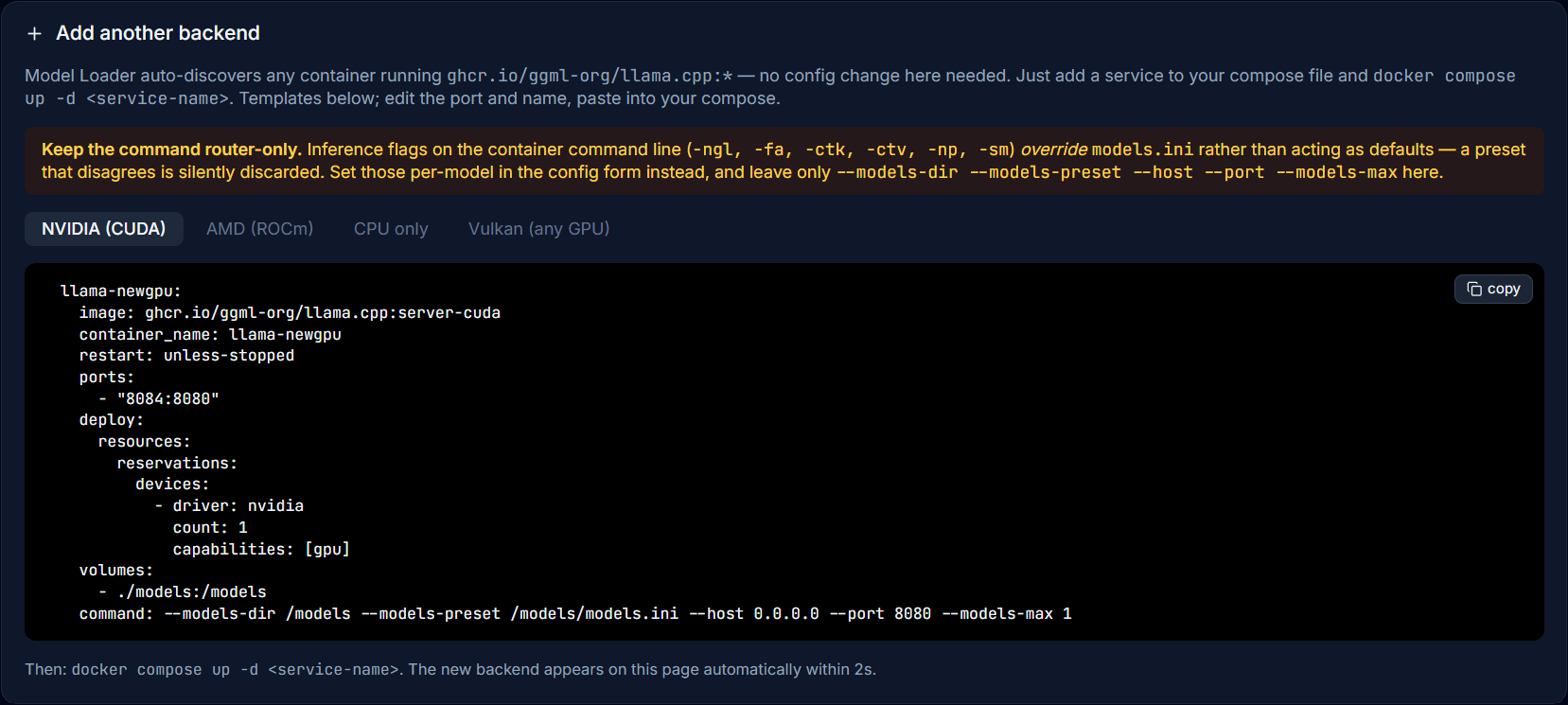Viewport: 1568px width, 705px height.
Task: Copy the compose template with copy button
Action: click(x=1493, y=289)
